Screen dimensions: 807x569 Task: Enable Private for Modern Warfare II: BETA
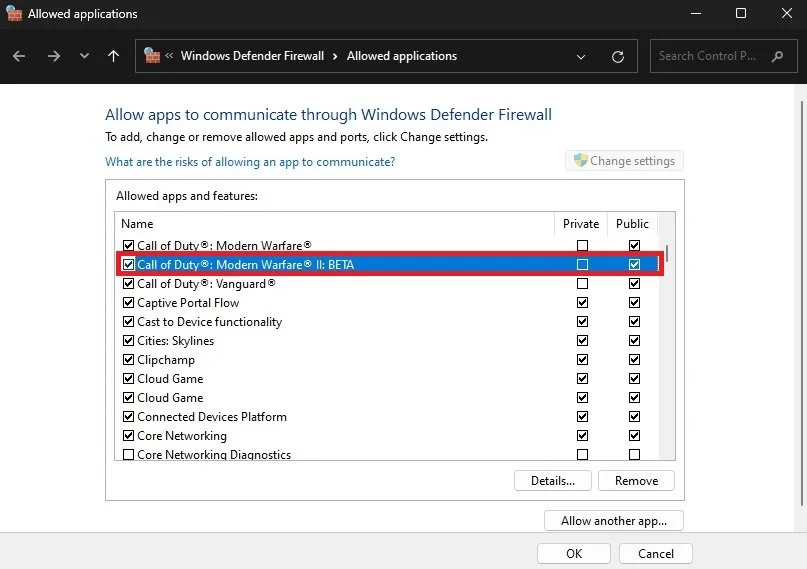pos(583,264)
